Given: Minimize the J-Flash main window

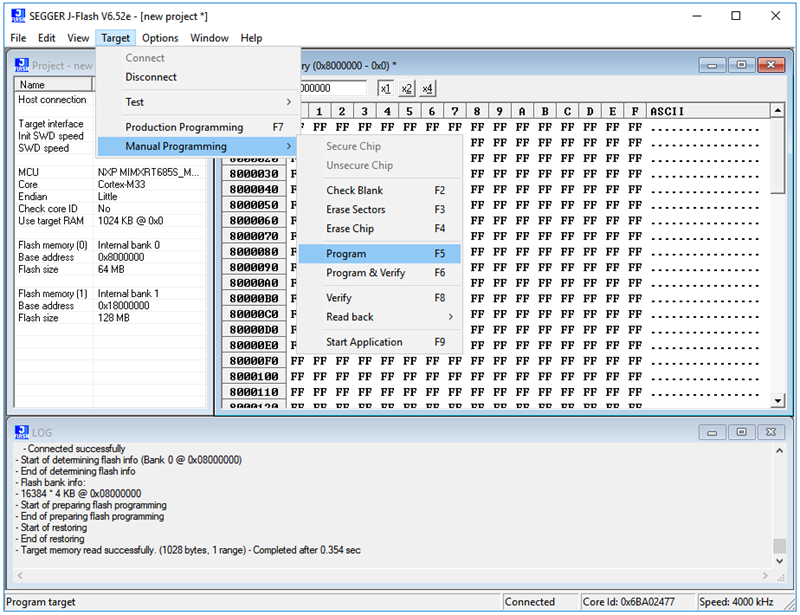Looking at the screenshot, I should [x=696, y=16].
